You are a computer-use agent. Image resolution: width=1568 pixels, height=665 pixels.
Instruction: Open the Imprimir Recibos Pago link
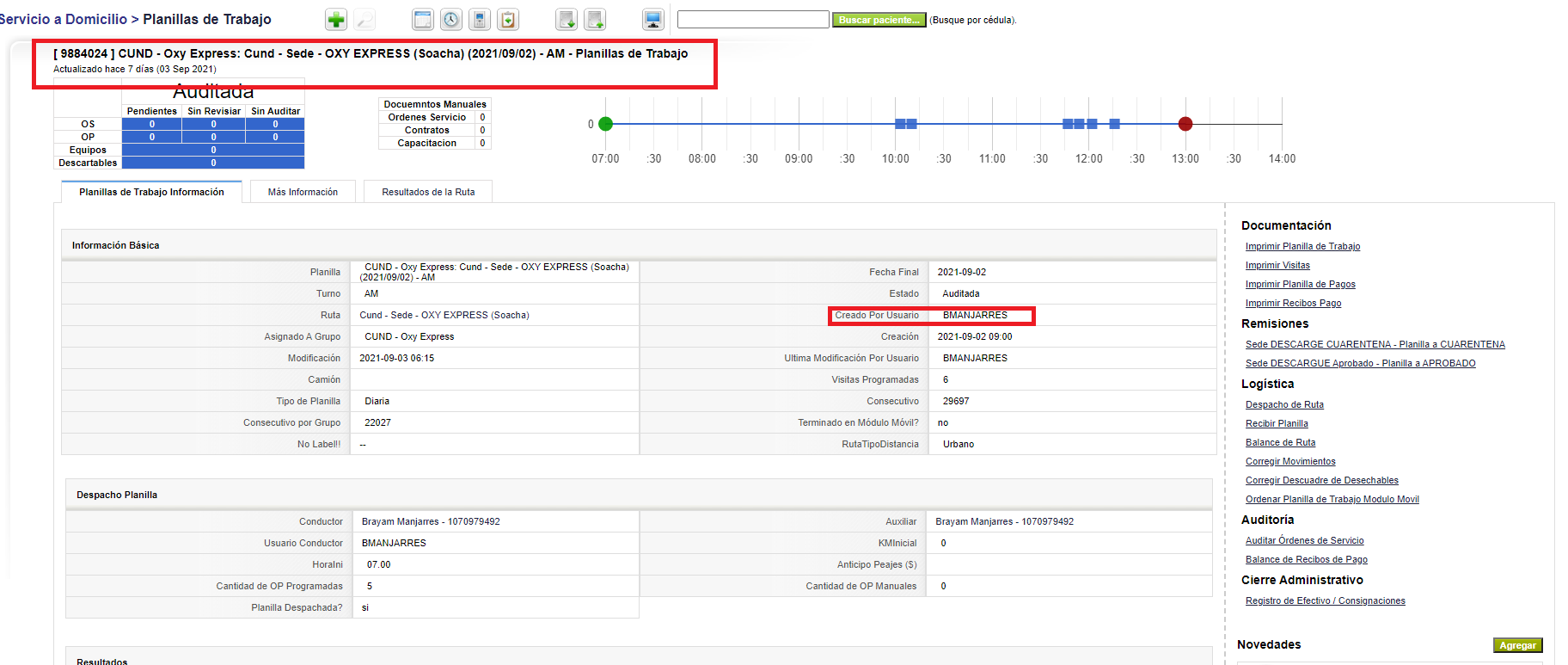pos(1293,303)
